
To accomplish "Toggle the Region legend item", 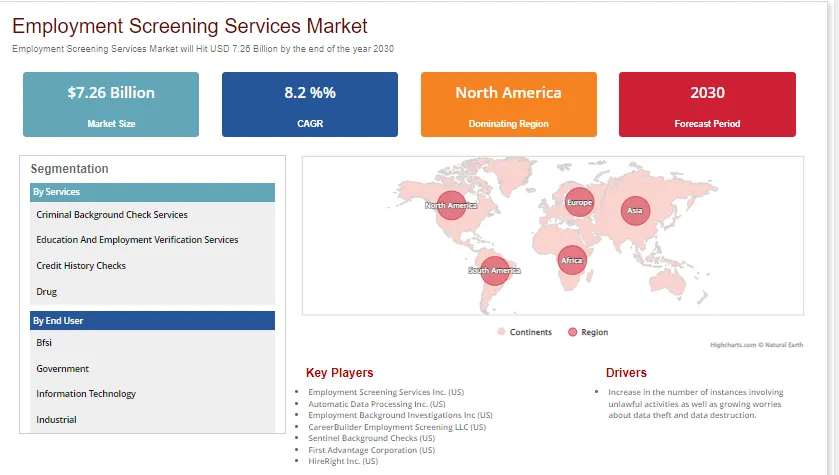I will [588, 332].
